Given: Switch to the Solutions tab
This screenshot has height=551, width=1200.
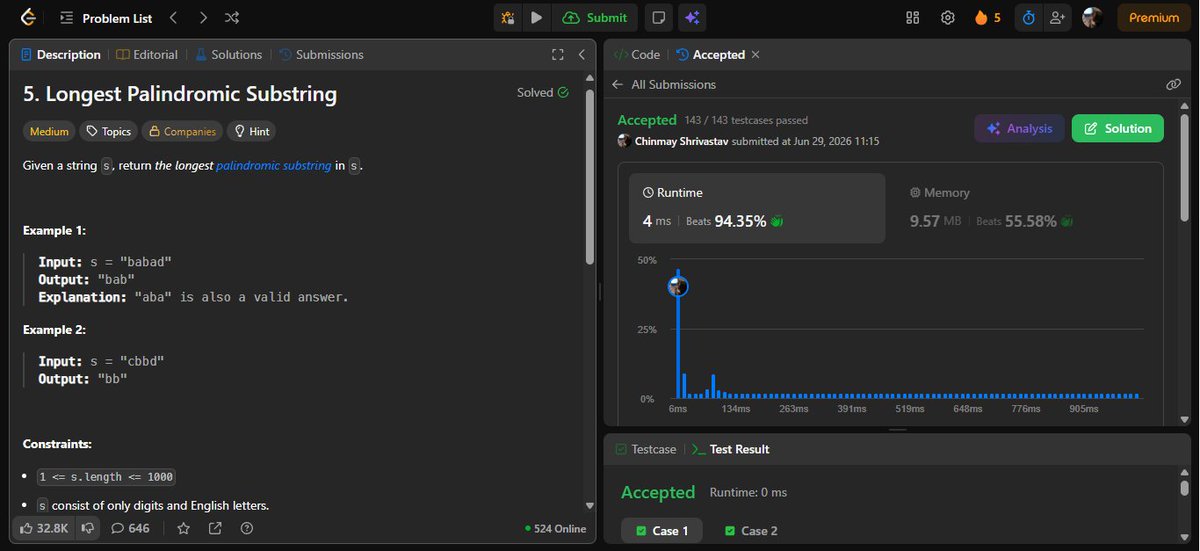Looking at the screenshot, I should pyautogui.click(x=228, y=55).
